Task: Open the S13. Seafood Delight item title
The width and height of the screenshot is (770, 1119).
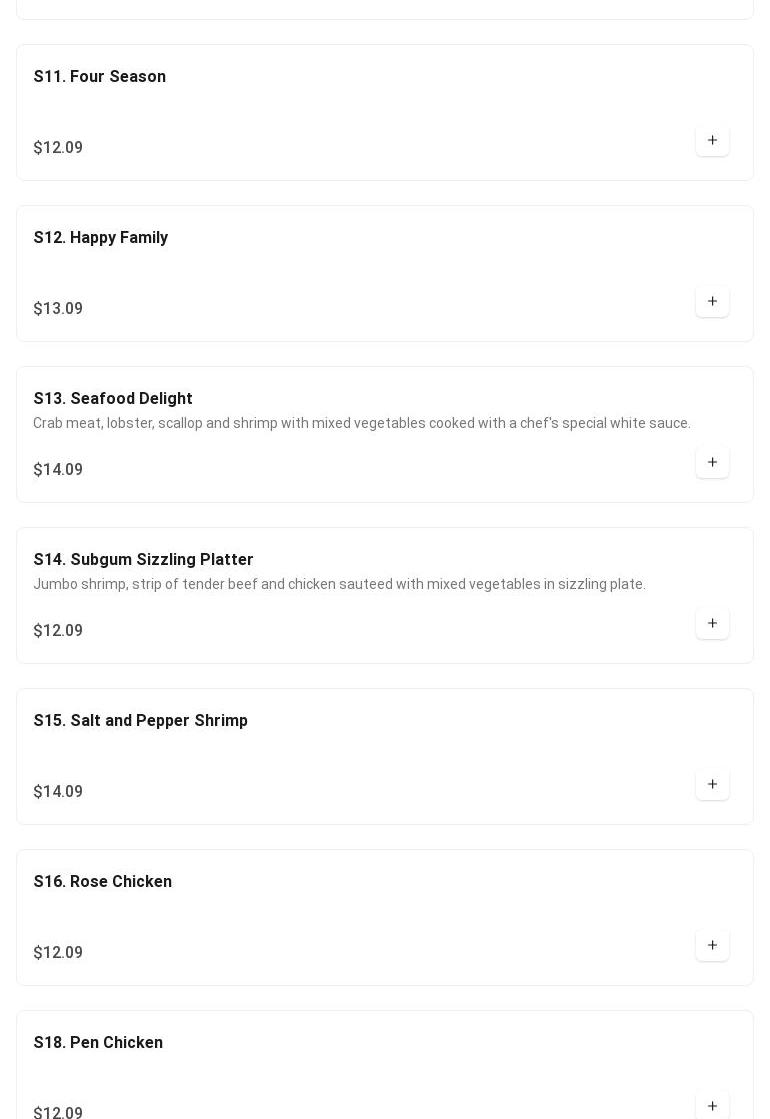Action: [113, 398]
